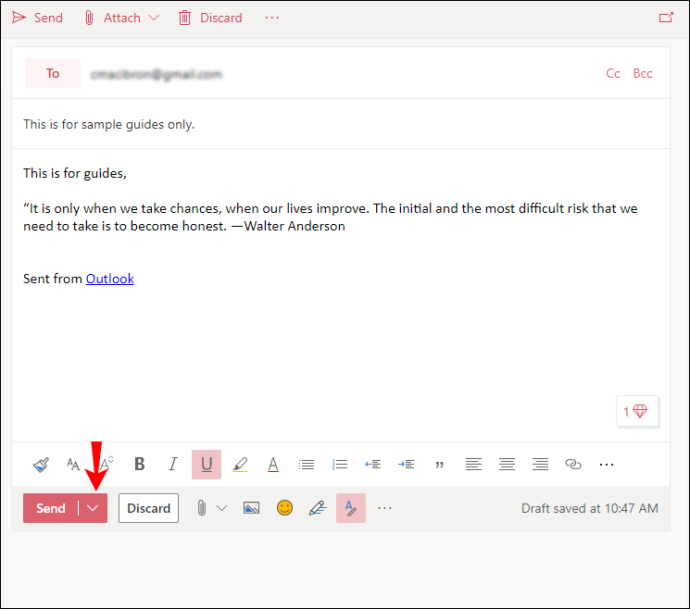
Task: Click the subject line field
Action: tap(341, 125)
